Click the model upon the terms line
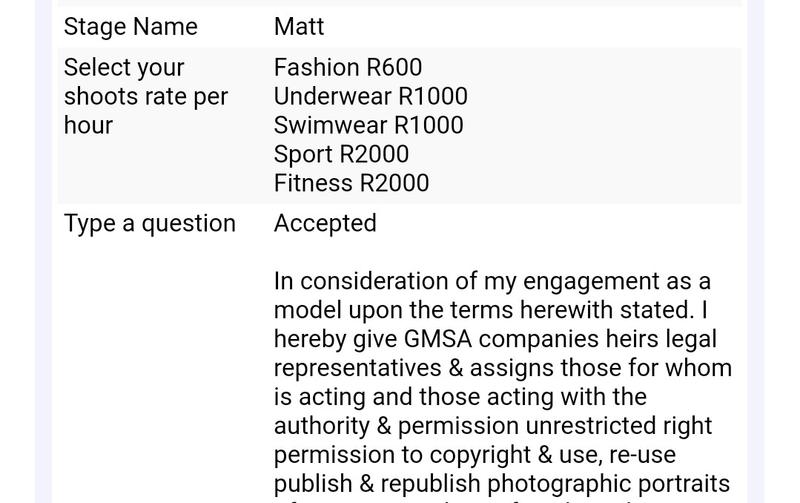This screenshot has height=503, width=800. click(x=491, y=310)
